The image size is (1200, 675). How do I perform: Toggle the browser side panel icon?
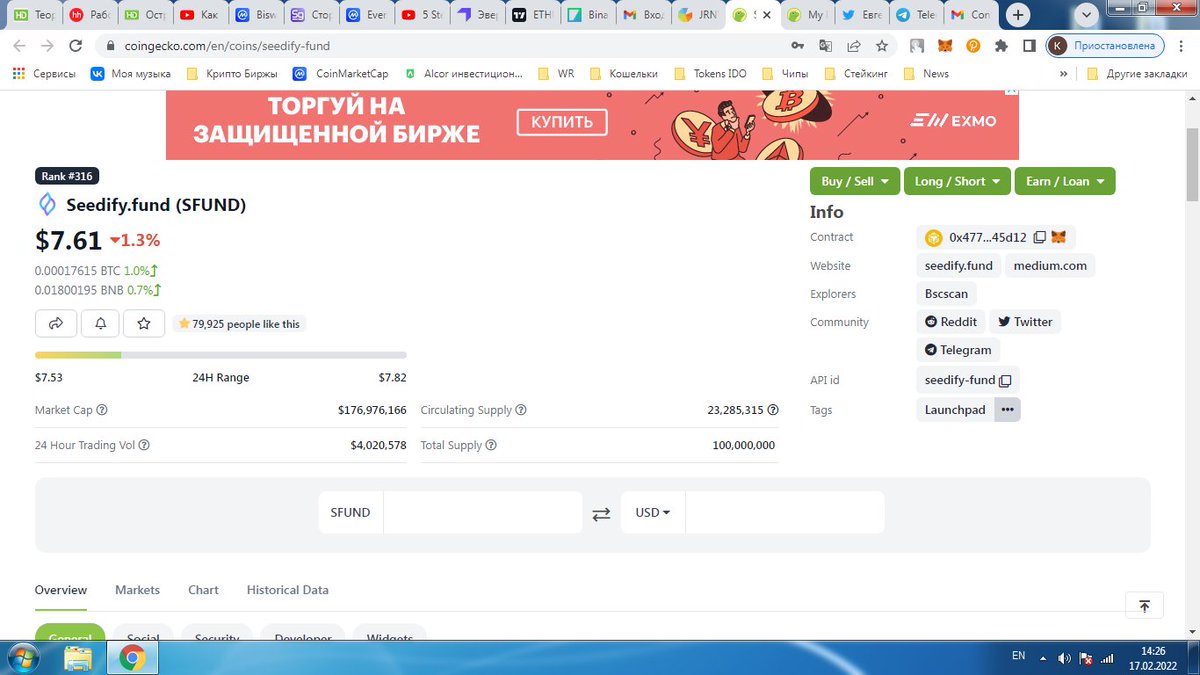[1029, 46]
